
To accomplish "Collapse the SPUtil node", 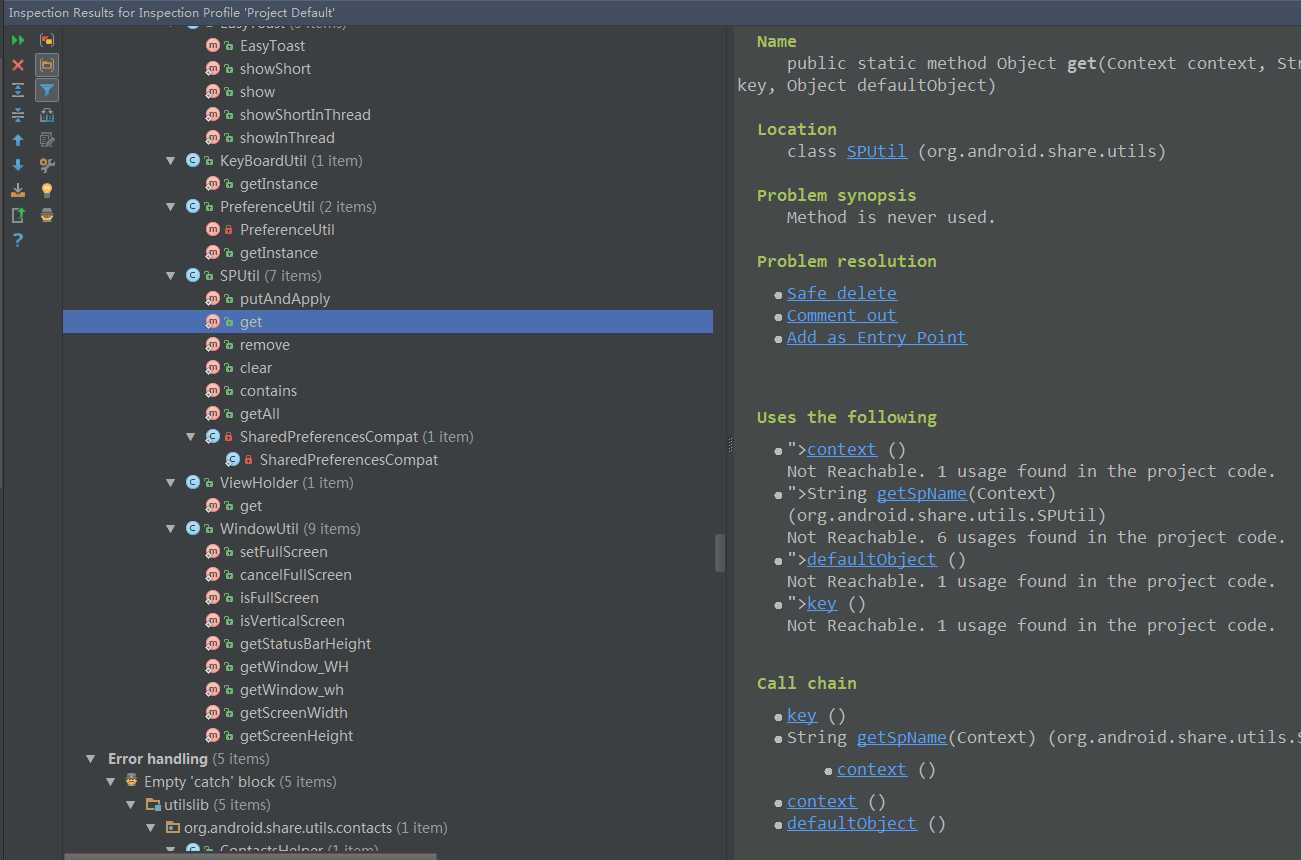I will (171, 276).
